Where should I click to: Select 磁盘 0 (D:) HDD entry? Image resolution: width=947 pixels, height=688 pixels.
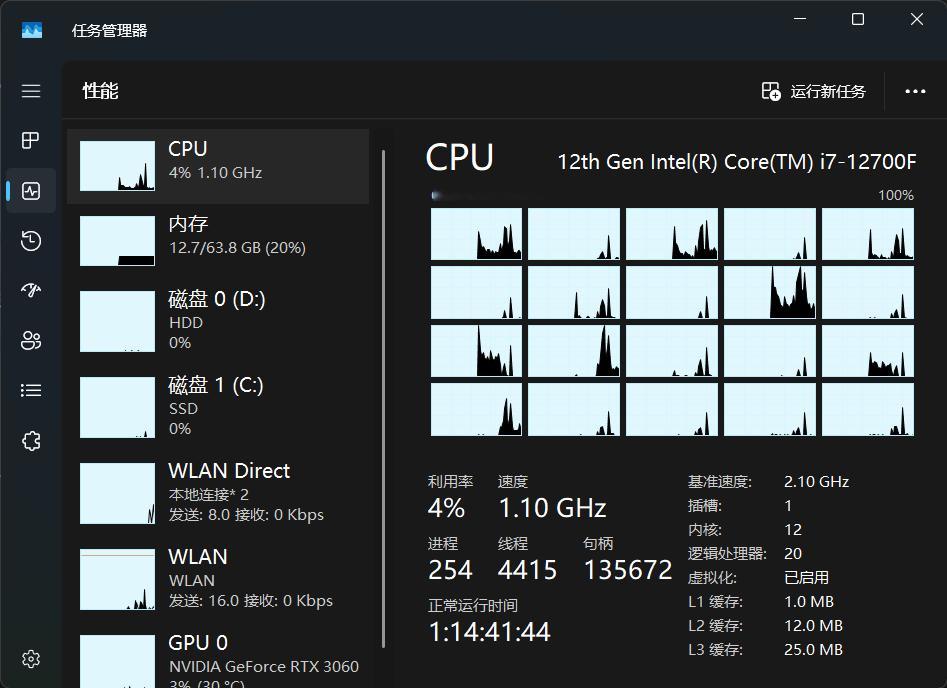(218, 321)
